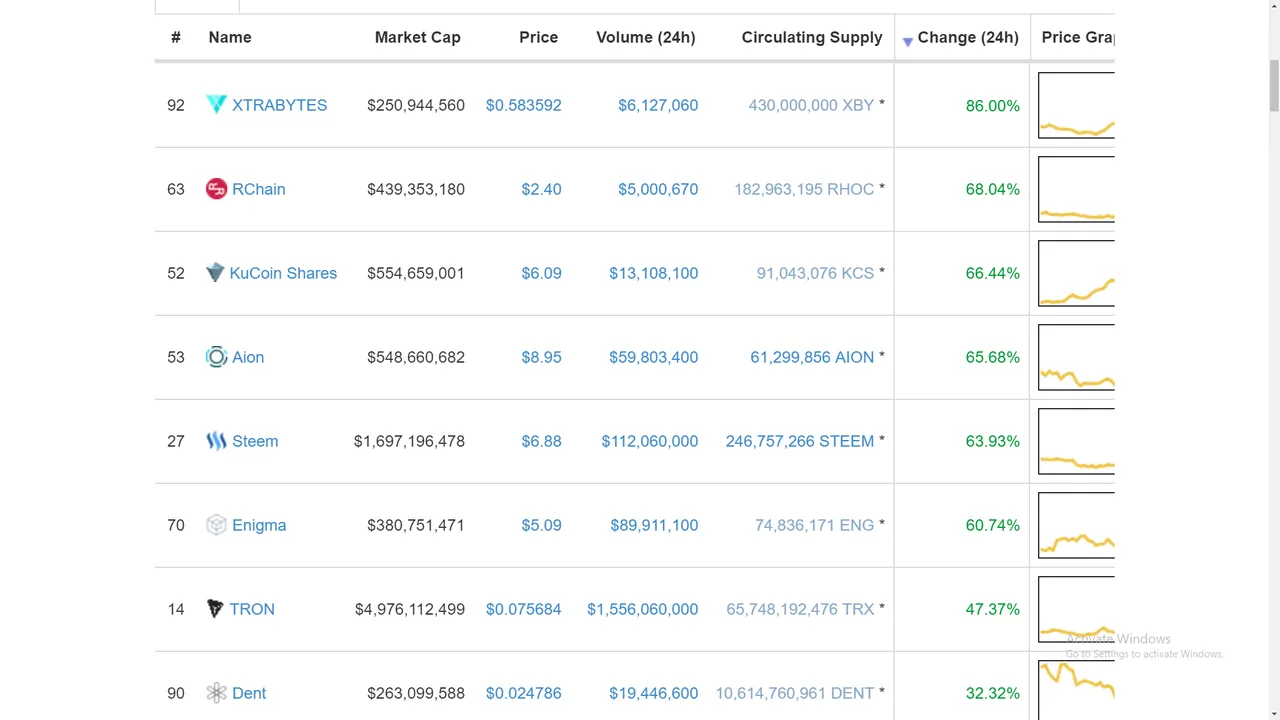Open the KuCoin Shares coin page
This screenshot has height=720, width=1280.
[x=283, y=273]
